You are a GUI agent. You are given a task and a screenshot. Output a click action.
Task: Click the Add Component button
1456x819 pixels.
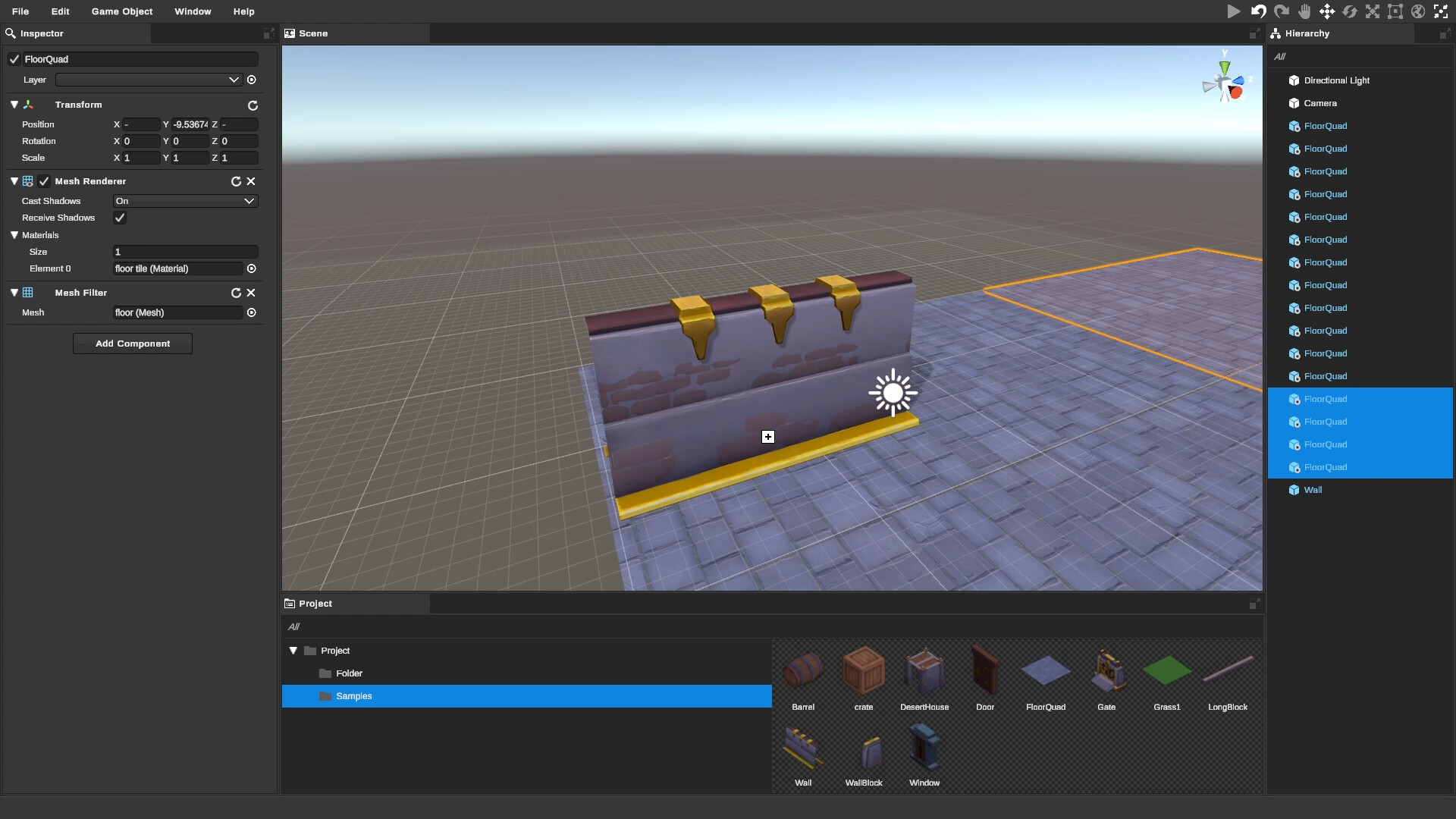coord(133,344)
